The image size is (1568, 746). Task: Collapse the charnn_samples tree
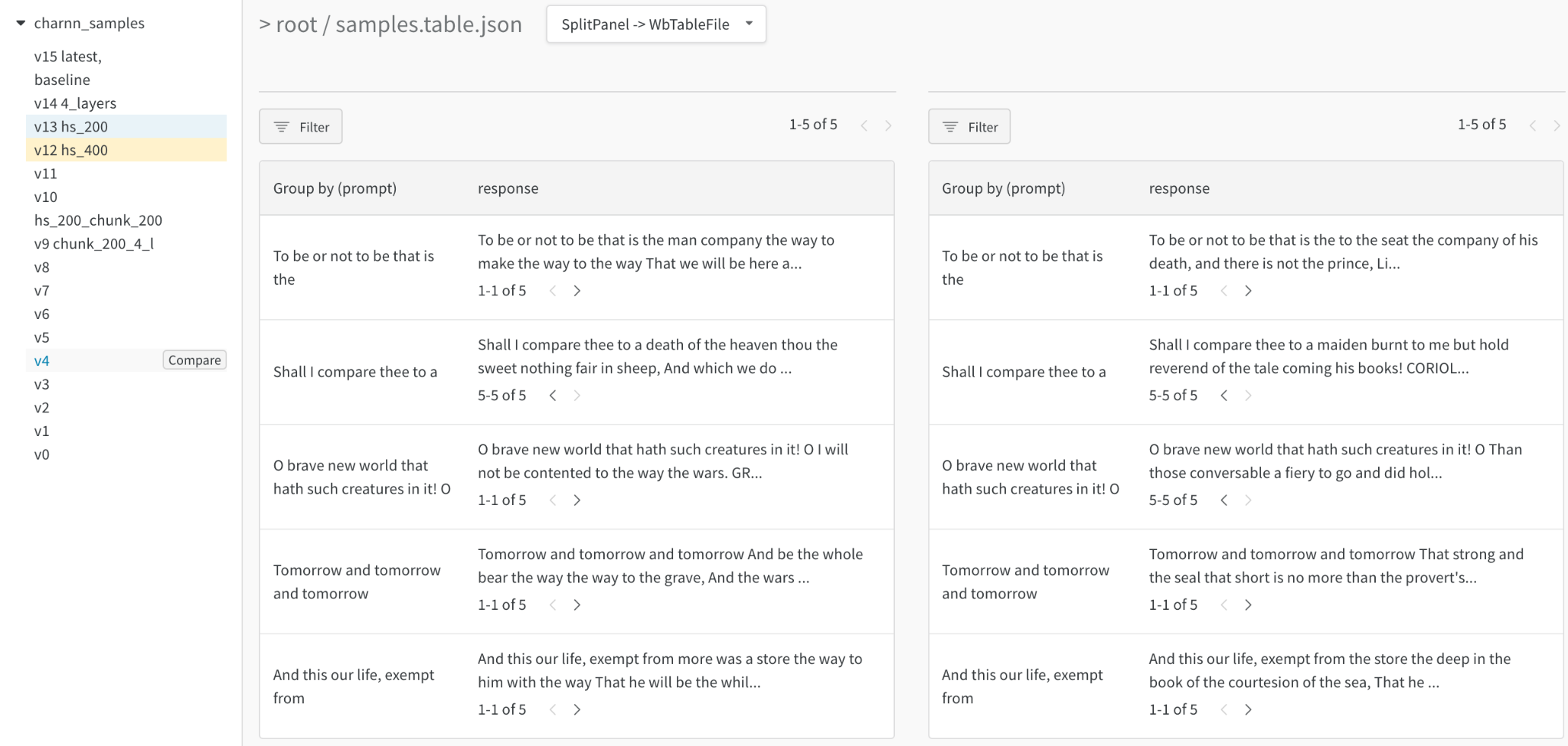pos(21,23)
